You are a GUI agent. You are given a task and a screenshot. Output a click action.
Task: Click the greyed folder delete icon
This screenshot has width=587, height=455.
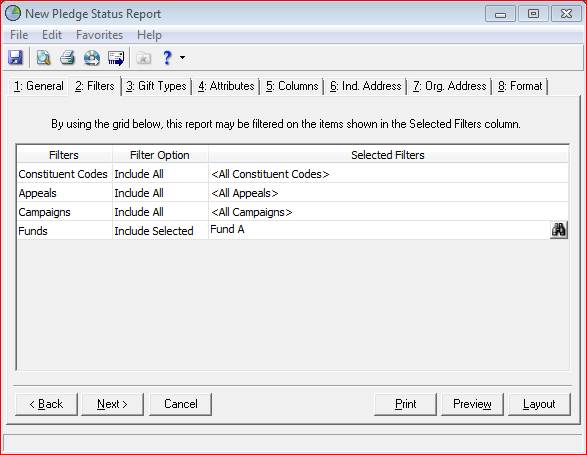pos(143,58)
